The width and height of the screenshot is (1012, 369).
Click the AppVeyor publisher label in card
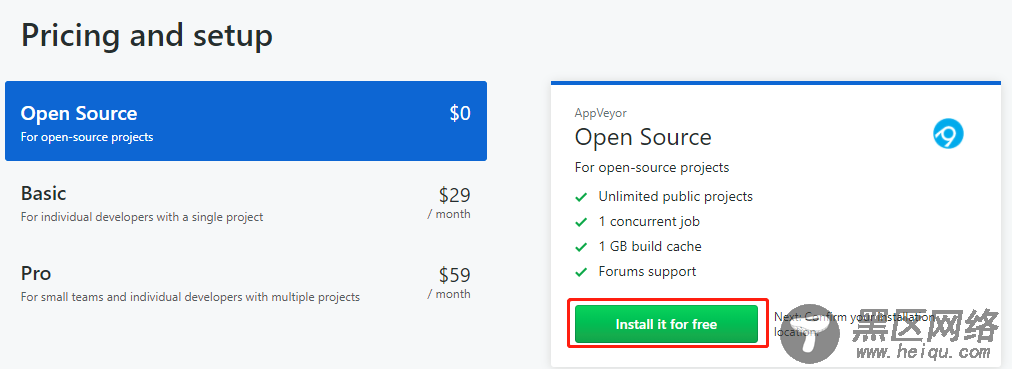pos(601,113)
